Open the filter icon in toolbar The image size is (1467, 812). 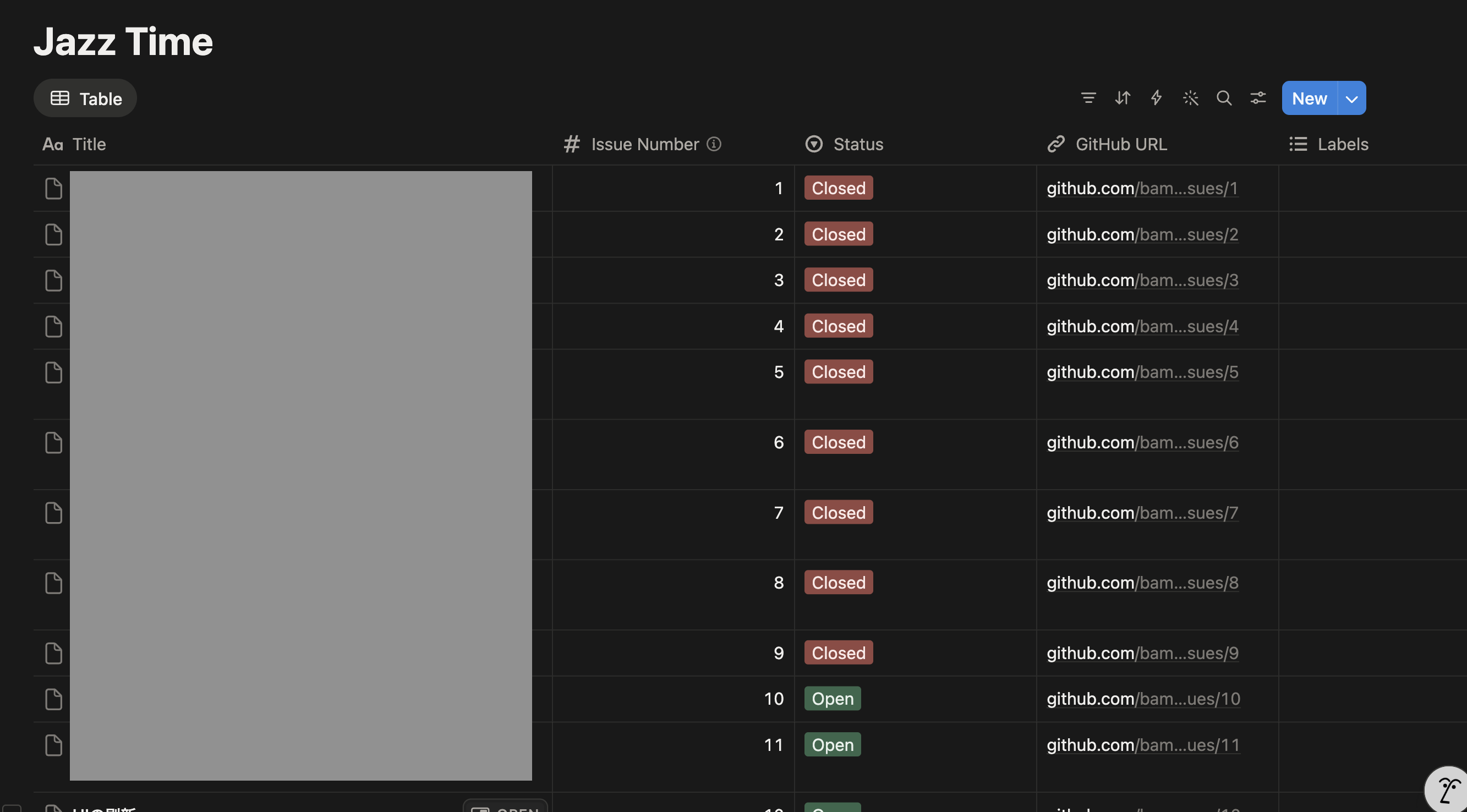pos(1088,98)
